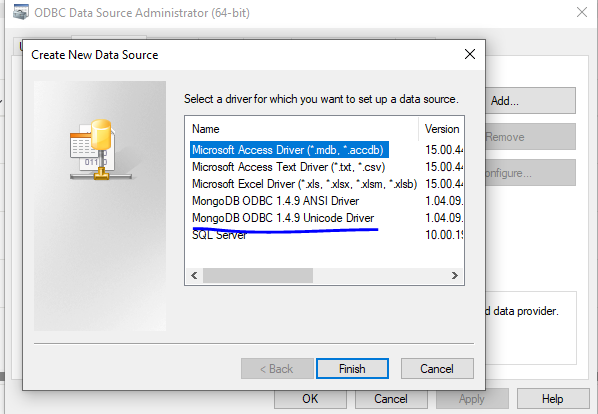Click the left scroll arrow of driver list
This screenshot has height=414, width=598.
(194, 275)
